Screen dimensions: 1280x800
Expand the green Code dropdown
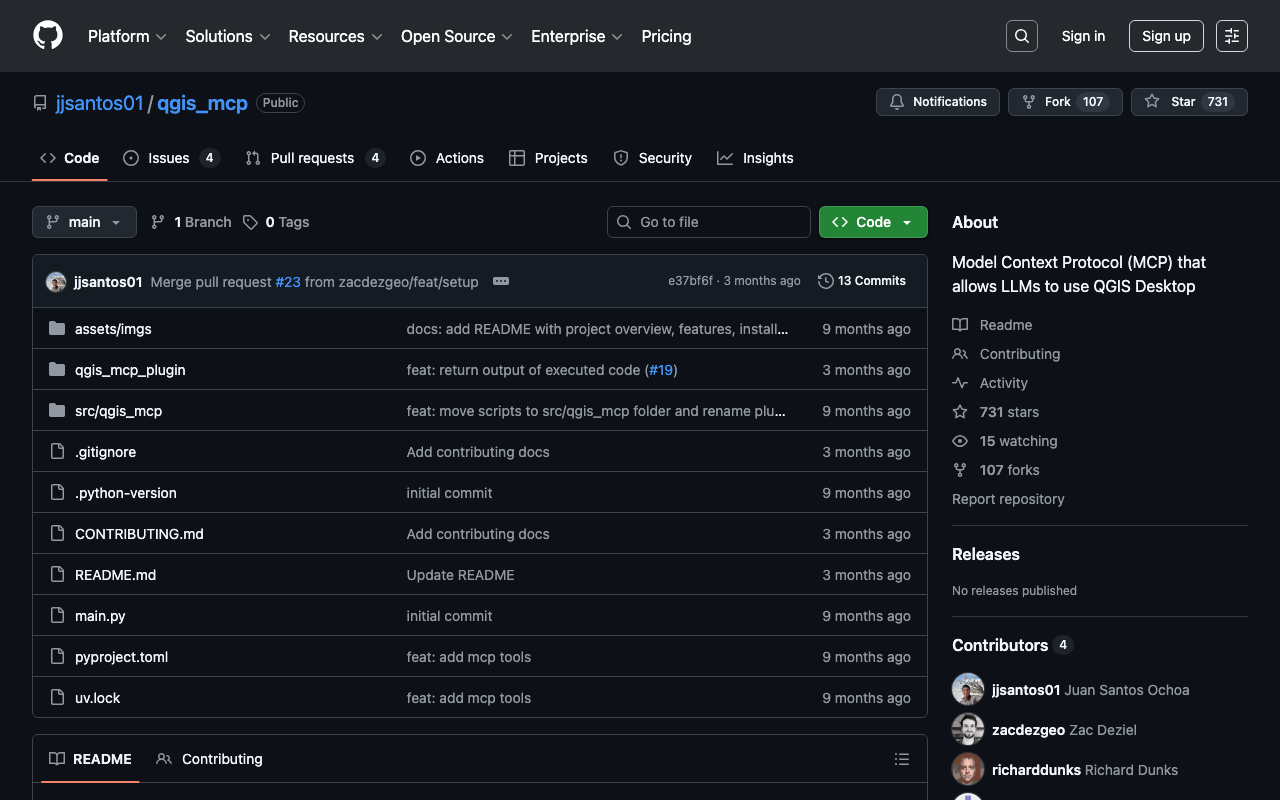point(872,222)
